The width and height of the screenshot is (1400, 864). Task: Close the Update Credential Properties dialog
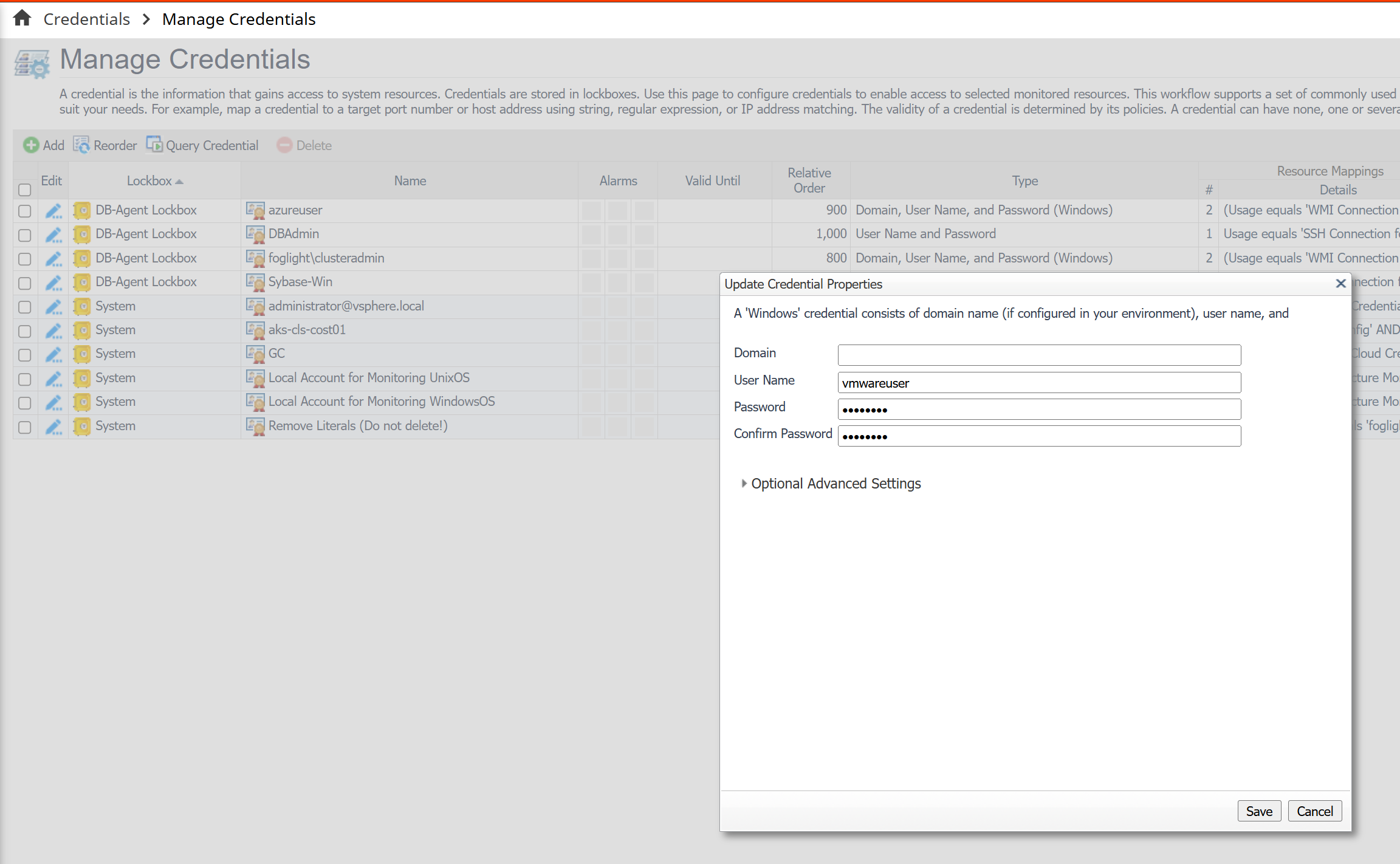(1340, 283)
